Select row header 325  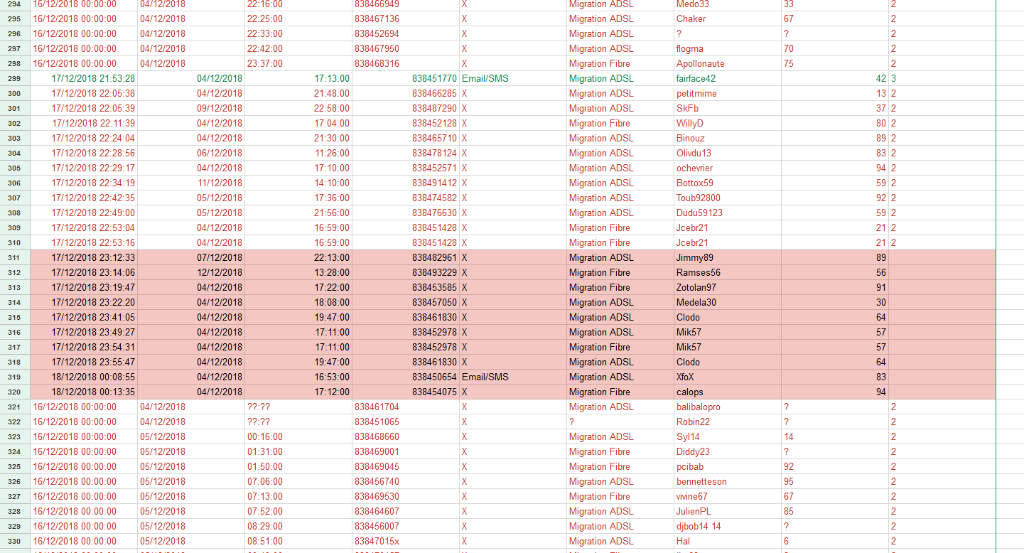[x=14, y=467]
